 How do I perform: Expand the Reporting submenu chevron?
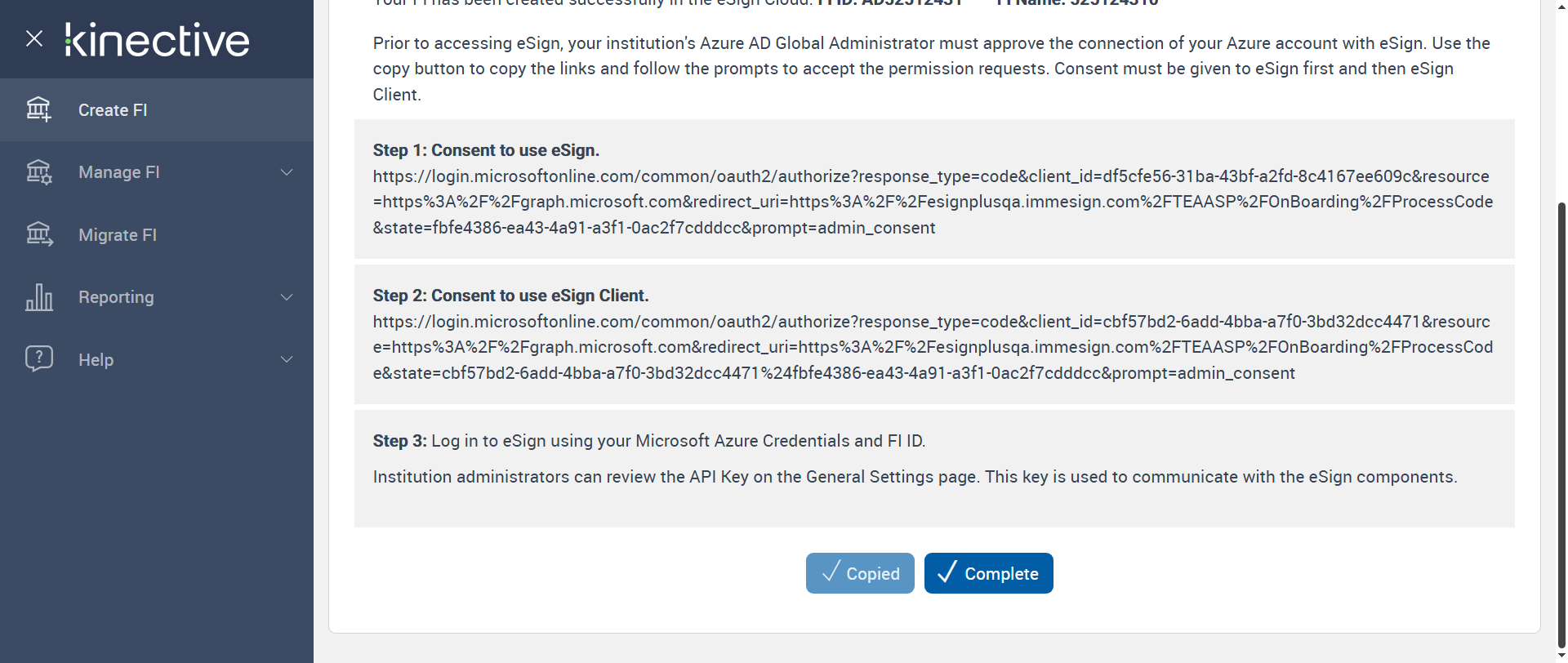click(x=287, y=297)
